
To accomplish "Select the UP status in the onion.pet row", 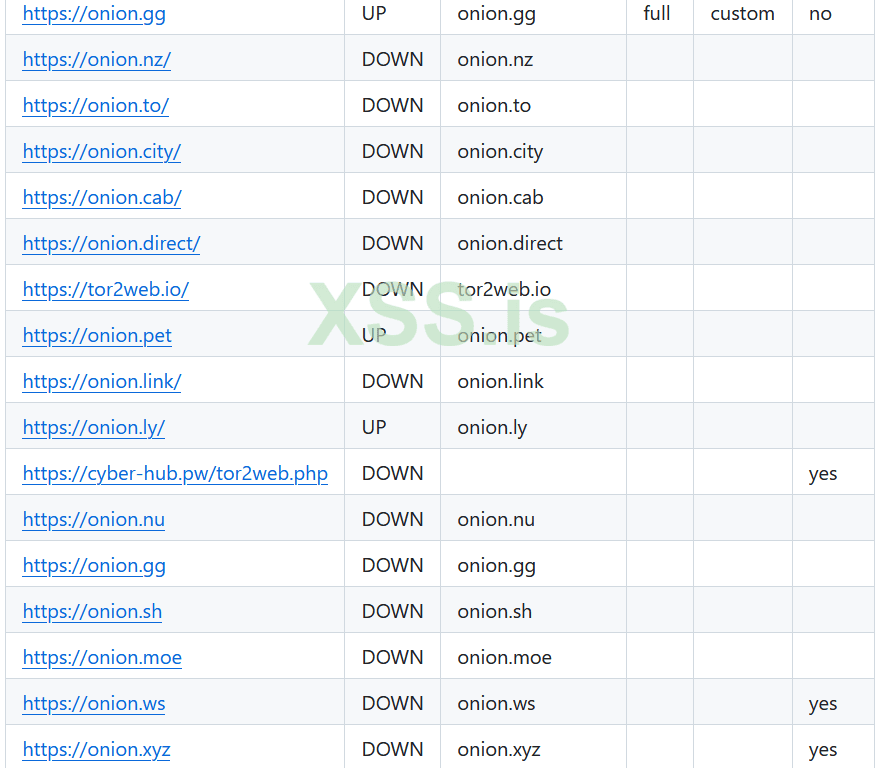I will 374,335.
